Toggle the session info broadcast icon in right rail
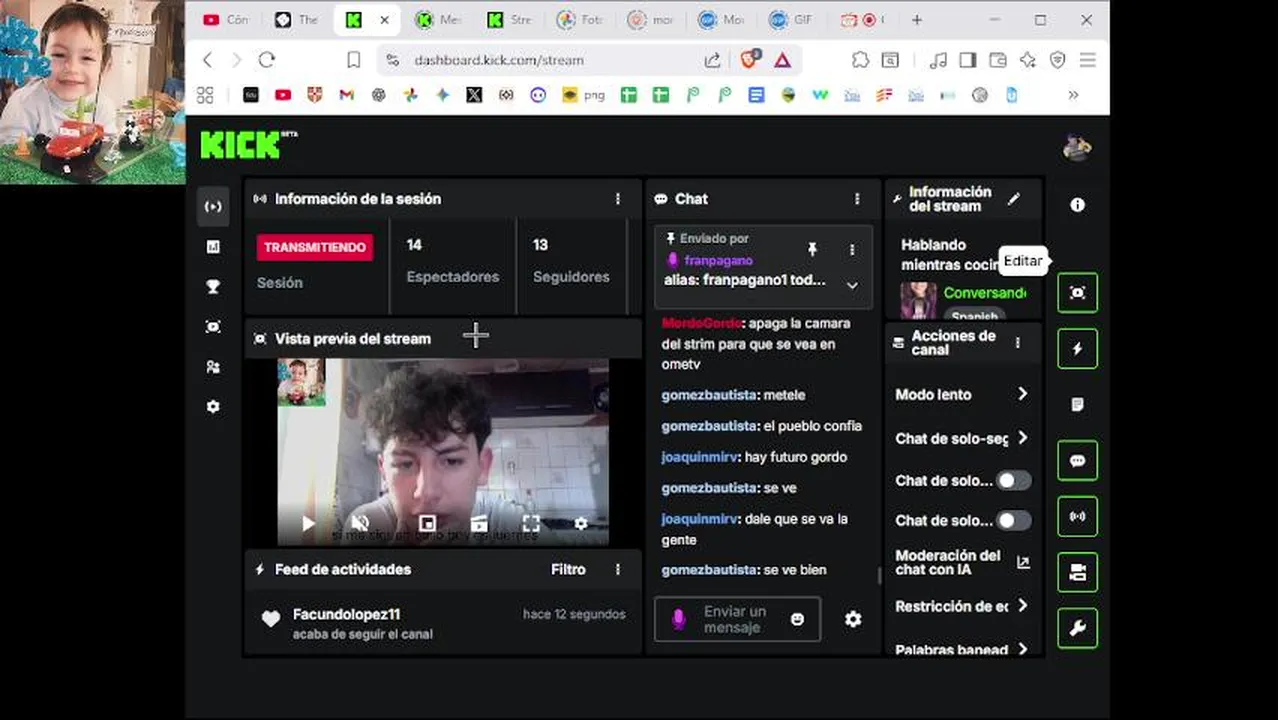Viewport: 1278px width, 720px height. coord(1077,517)
